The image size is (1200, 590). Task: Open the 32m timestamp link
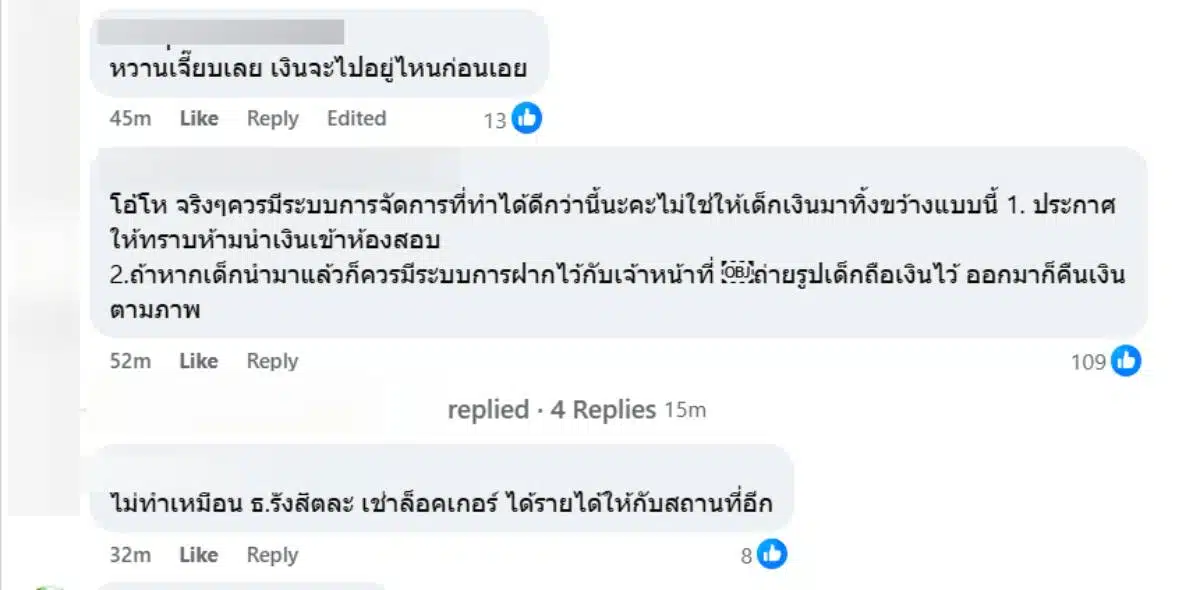click(130, 554)
